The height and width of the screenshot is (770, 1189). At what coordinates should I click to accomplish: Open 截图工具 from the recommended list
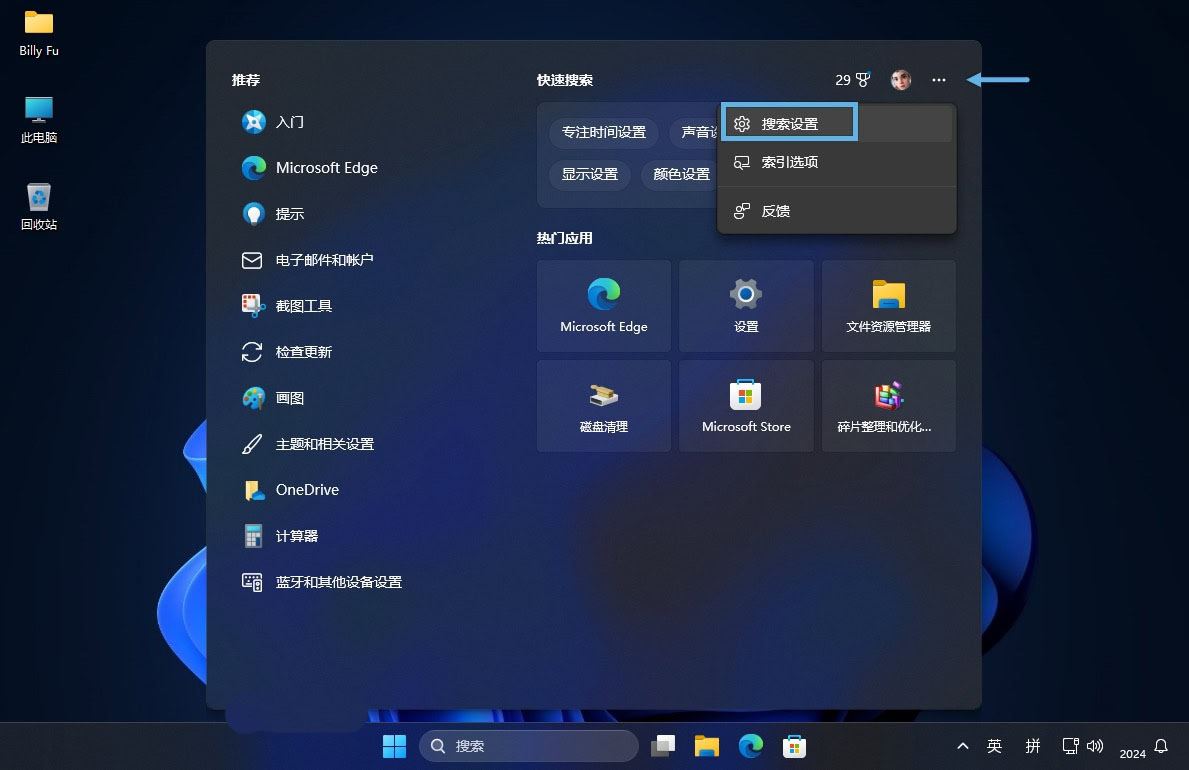click(x=304, y=305)
